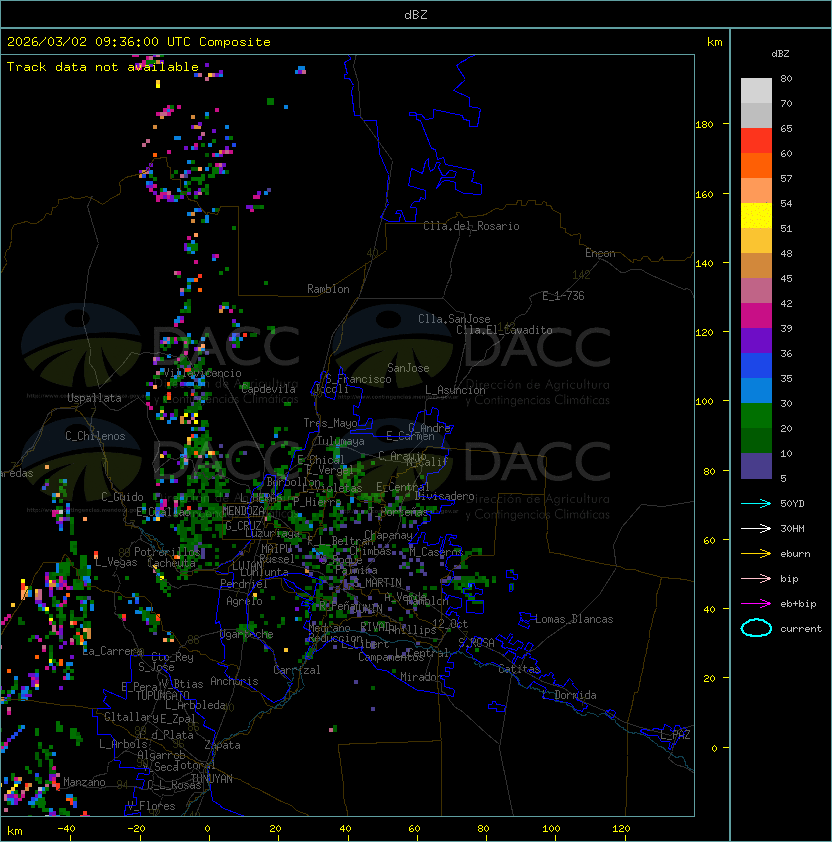Viewport: 832px width, 842px height.
Task: Click the cyan ellipse current icon
Action: 756,628
